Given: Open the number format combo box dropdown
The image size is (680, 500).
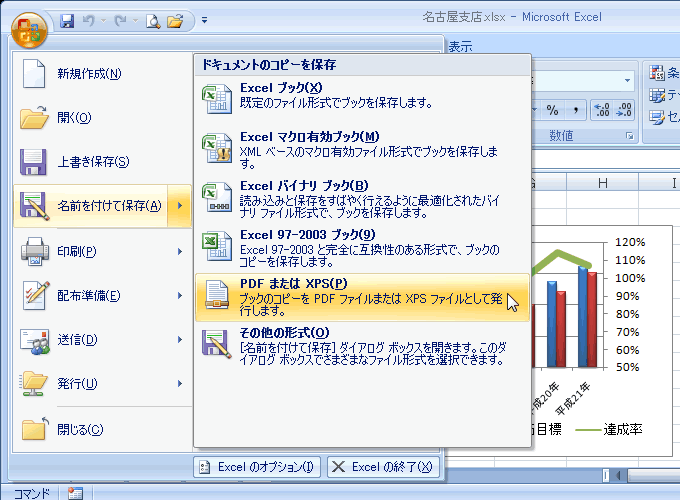Looking at the screenshot, I should point(627,81).
